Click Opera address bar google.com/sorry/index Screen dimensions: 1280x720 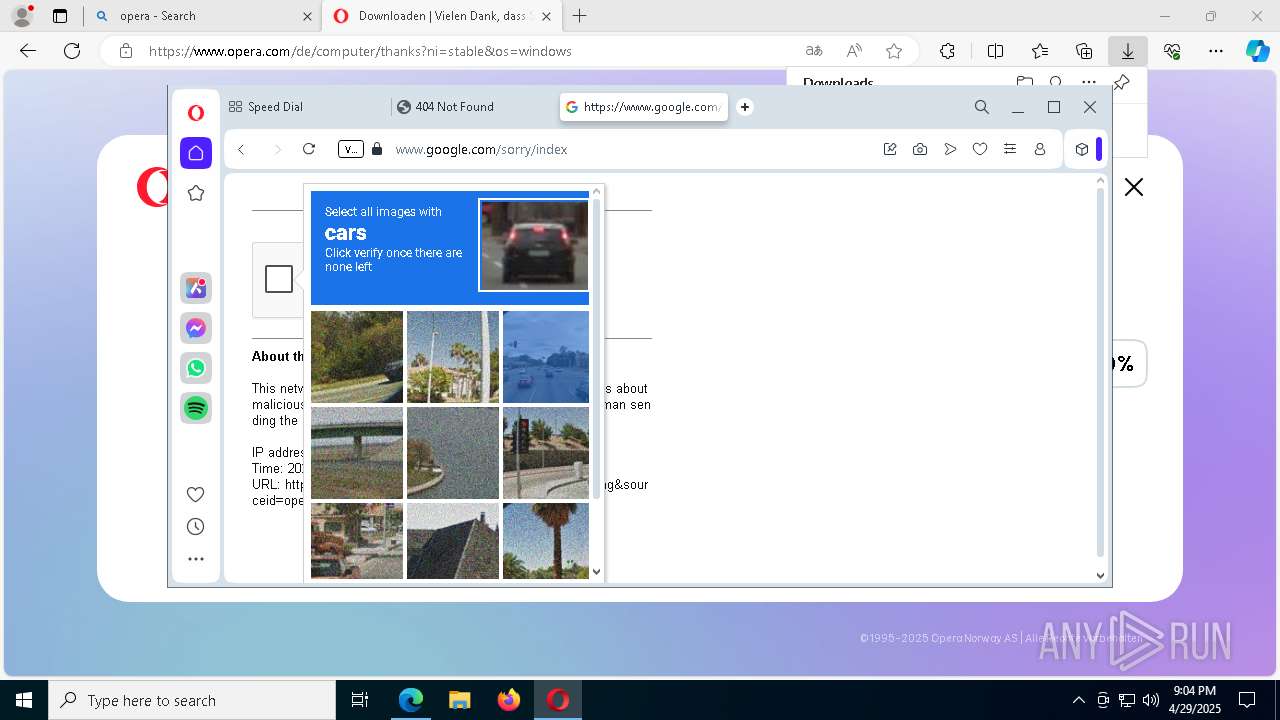(x=481, y=149)
